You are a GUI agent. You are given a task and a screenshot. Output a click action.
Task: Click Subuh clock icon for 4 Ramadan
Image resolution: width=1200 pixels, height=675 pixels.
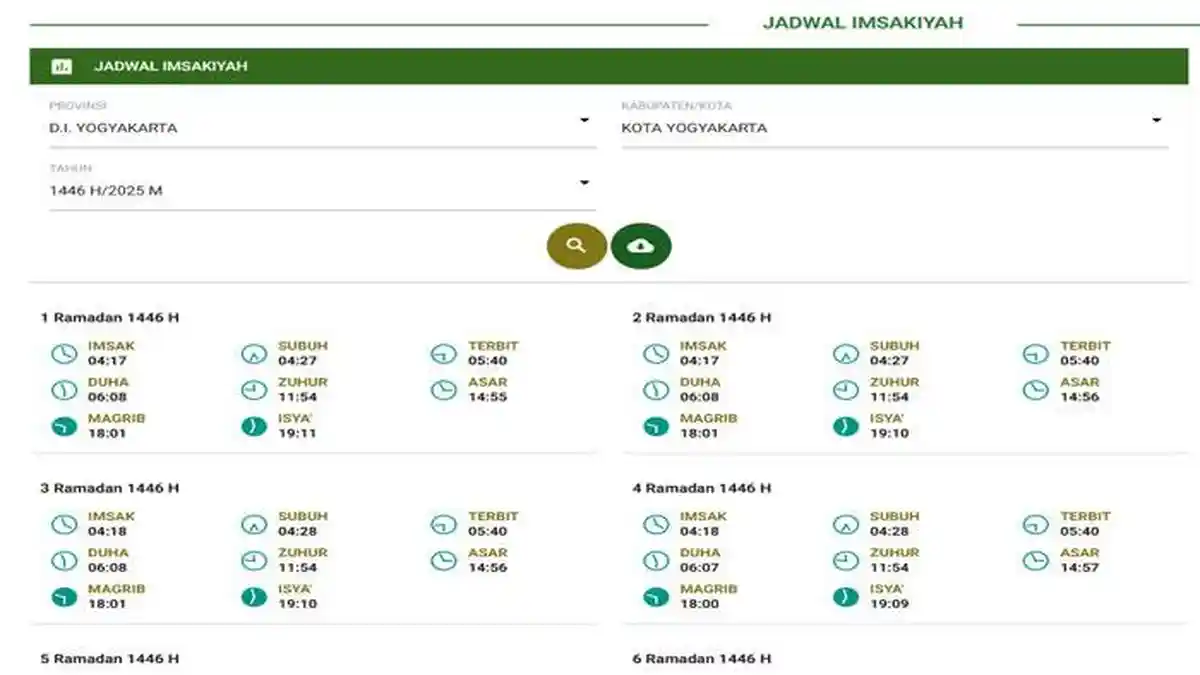click(846, 525)
